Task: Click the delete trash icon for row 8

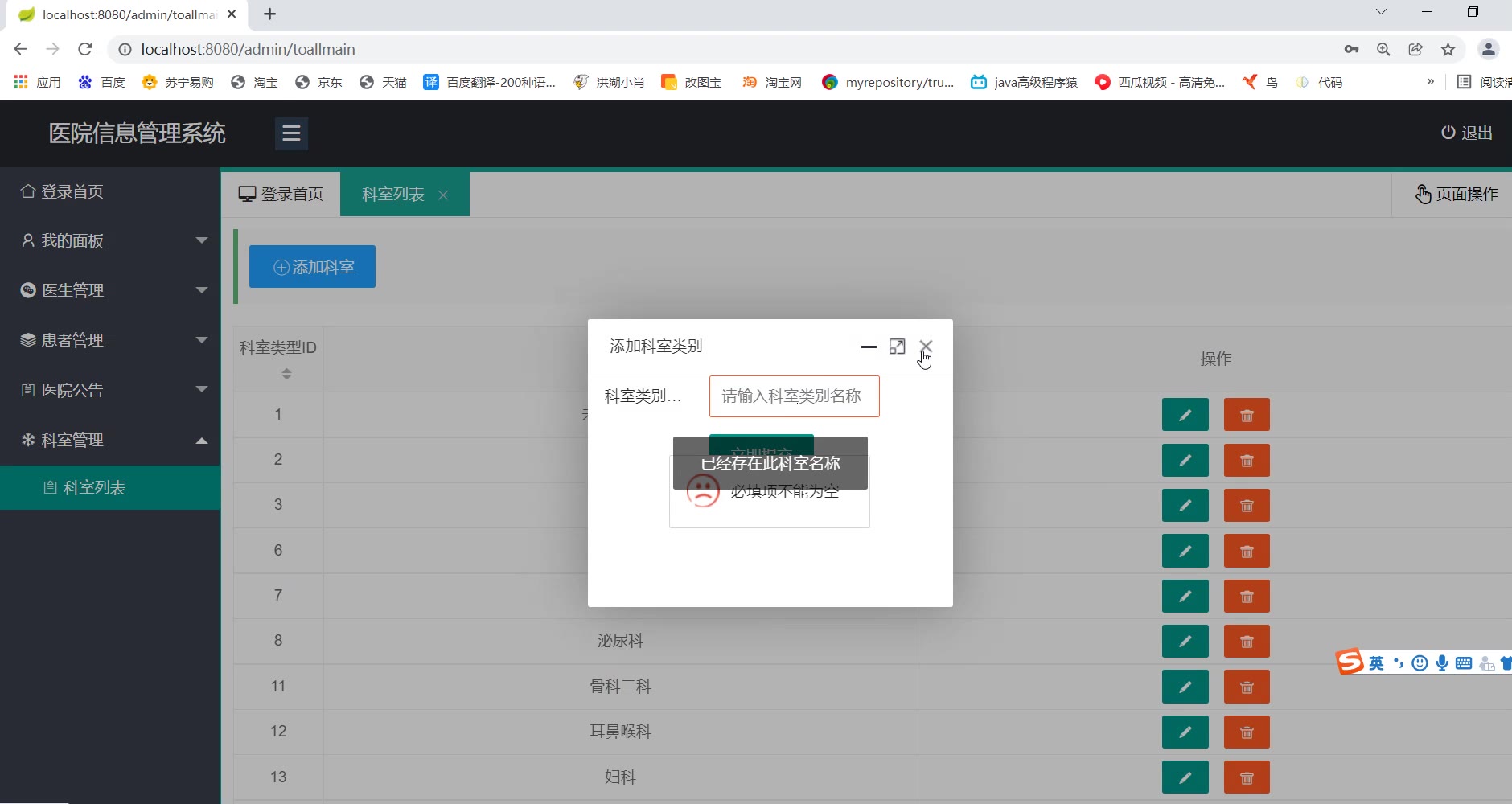Action: 1247,642
